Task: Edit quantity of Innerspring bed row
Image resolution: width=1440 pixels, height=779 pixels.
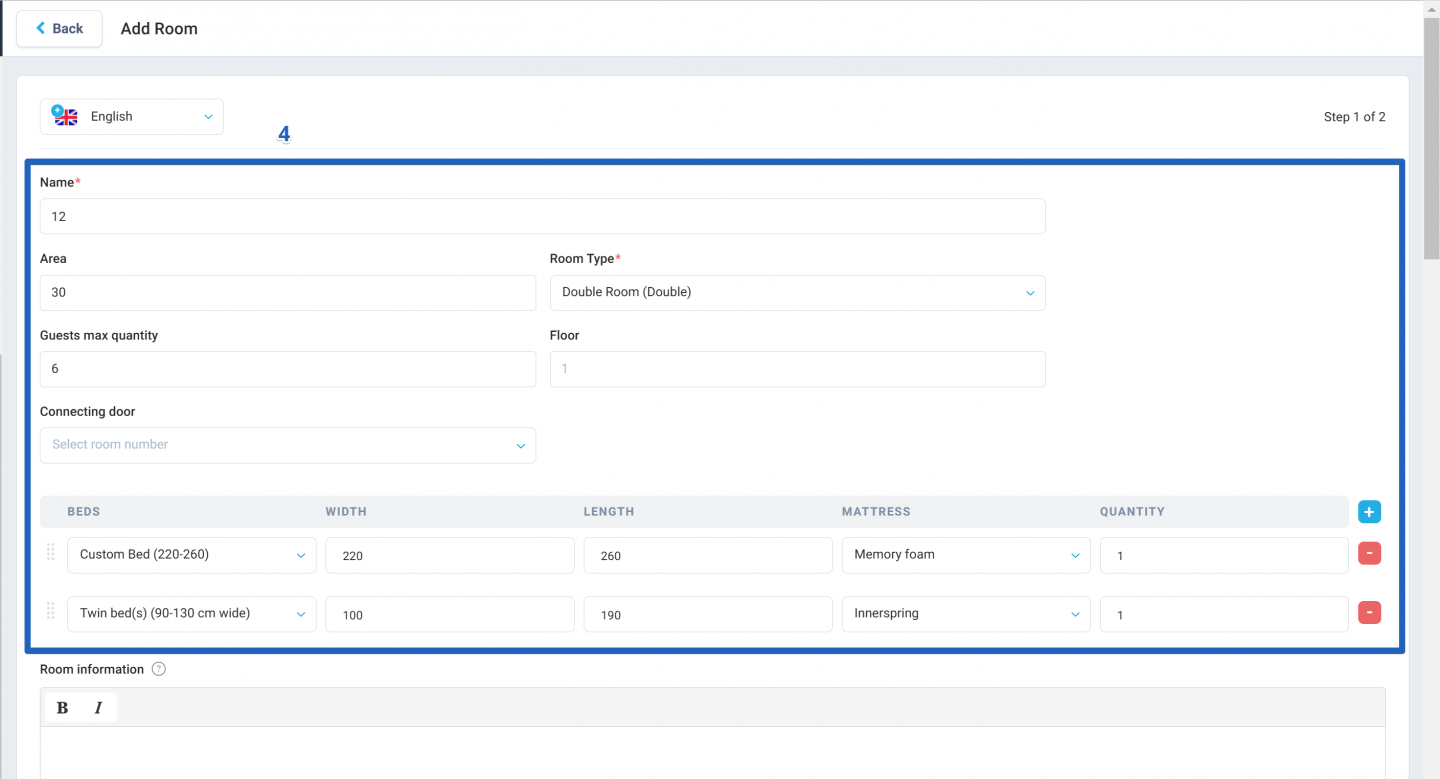Action: 1224,614
